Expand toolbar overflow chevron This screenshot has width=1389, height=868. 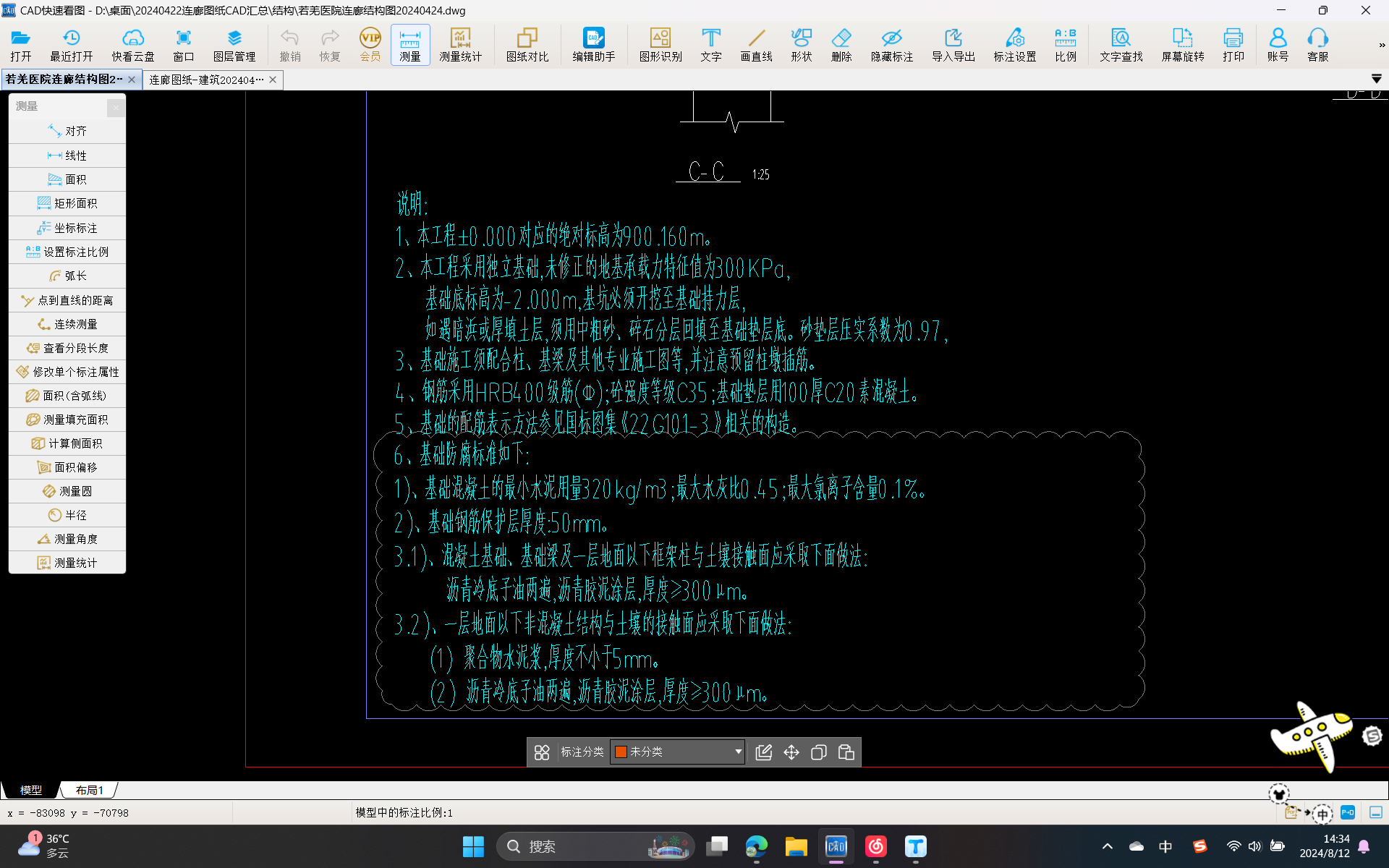tap(1381, 45)
